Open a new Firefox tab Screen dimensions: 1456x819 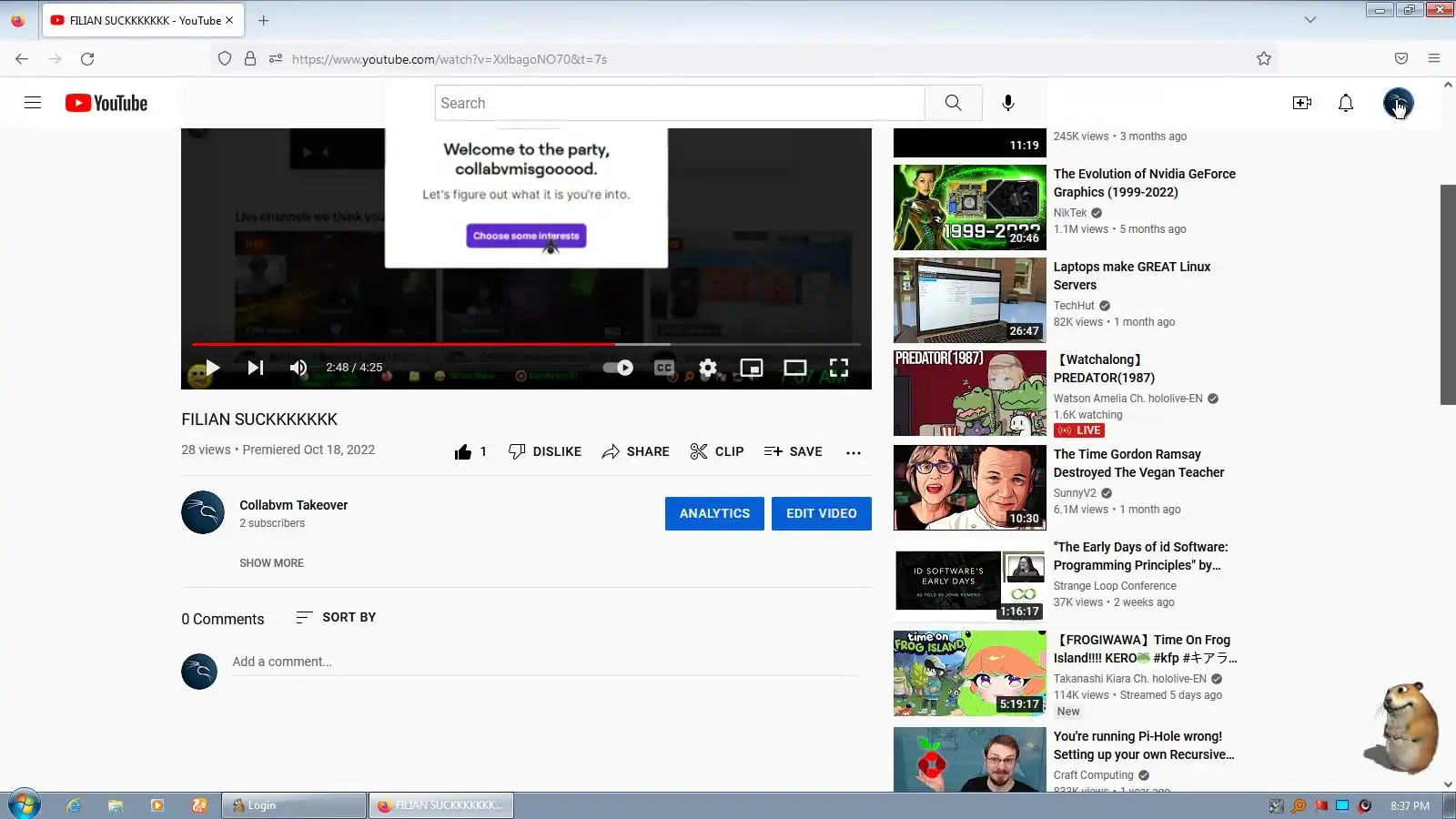(264, 20)
